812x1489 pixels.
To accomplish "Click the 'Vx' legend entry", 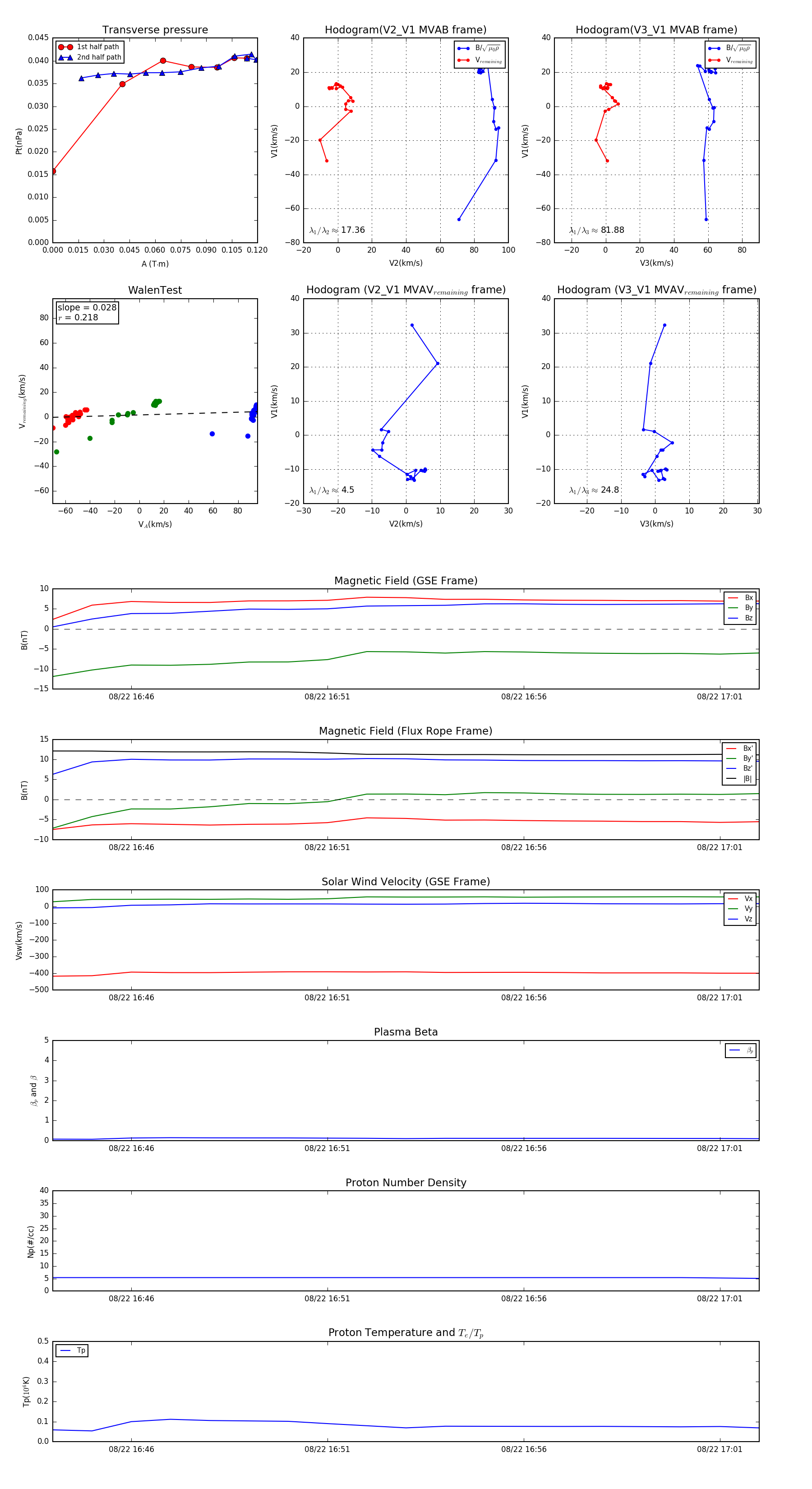I will pos(741,898).
